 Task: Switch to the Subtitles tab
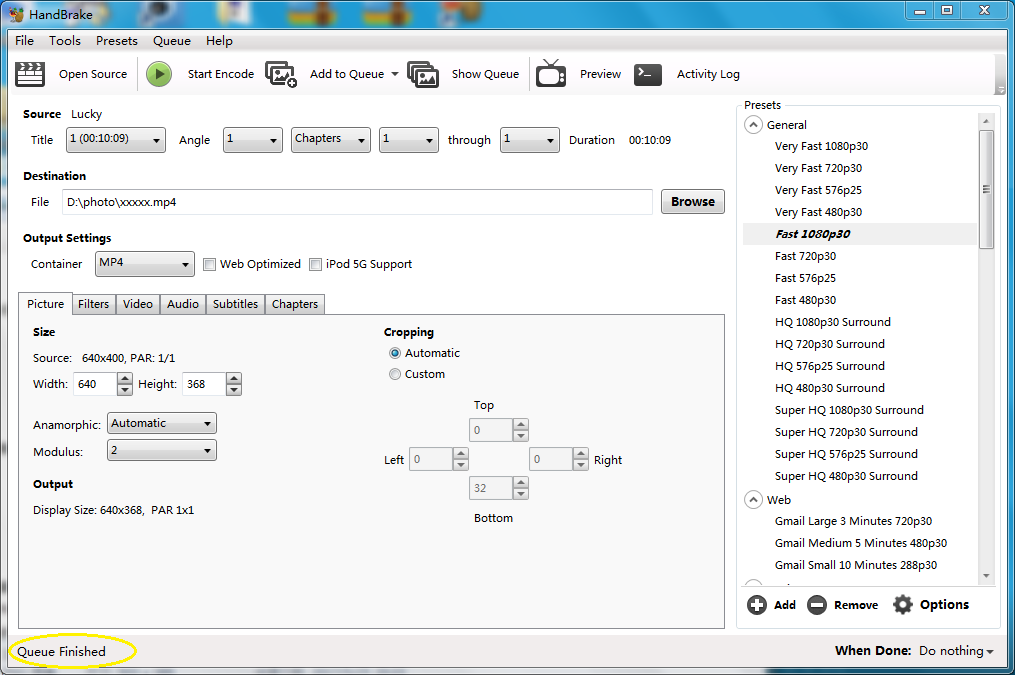pyautogui.click(x=236, y=304)
